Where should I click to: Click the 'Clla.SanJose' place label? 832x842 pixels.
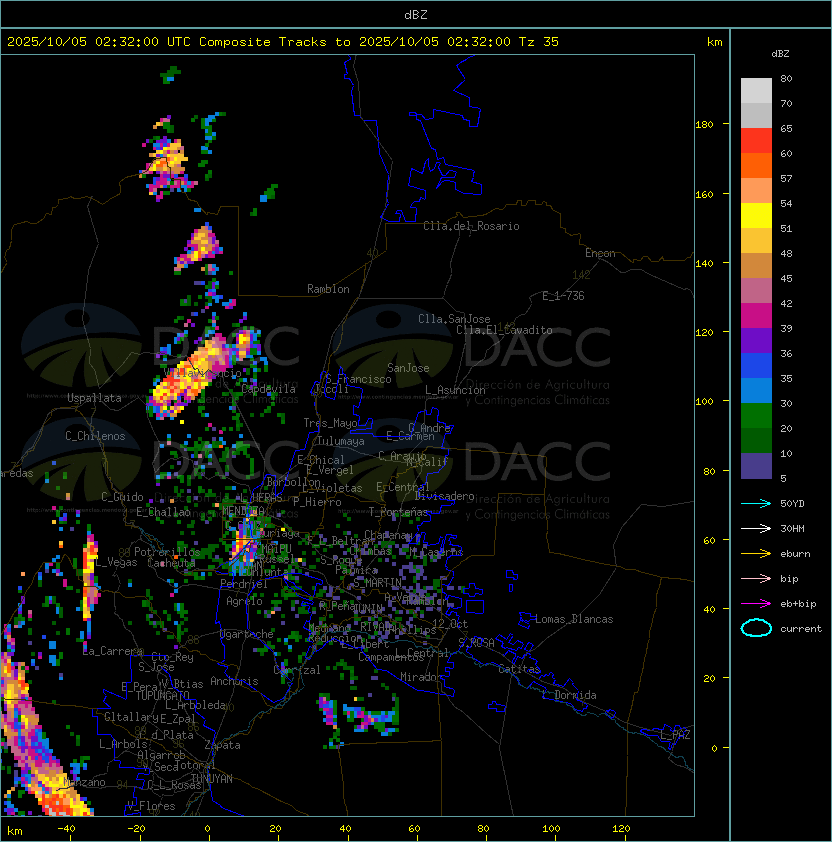tap(454, 319)
